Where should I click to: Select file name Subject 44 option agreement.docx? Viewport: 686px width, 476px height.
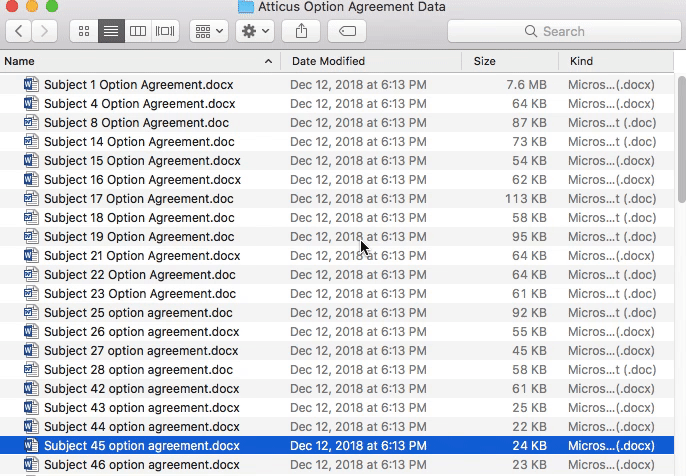click(142, 427)
